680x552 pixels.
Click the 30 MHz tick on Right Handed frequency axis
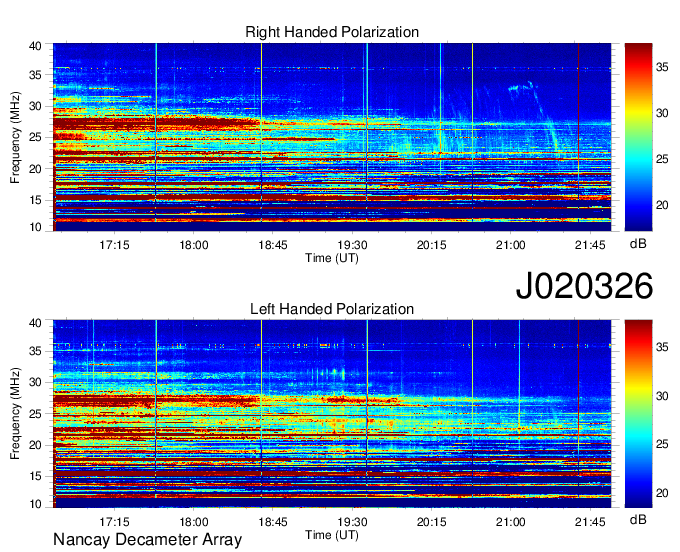pyautogui.click(x=35, y=106)
